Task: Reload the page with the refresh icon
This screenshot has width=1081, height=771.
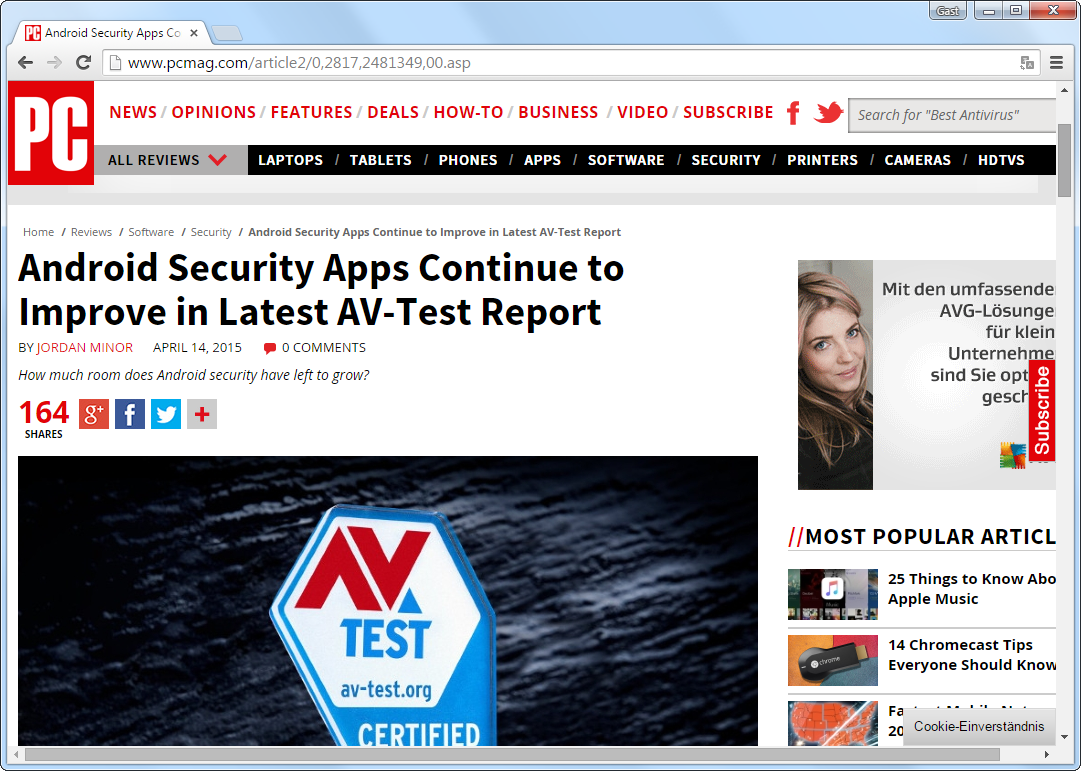Action: click(83, 62)
